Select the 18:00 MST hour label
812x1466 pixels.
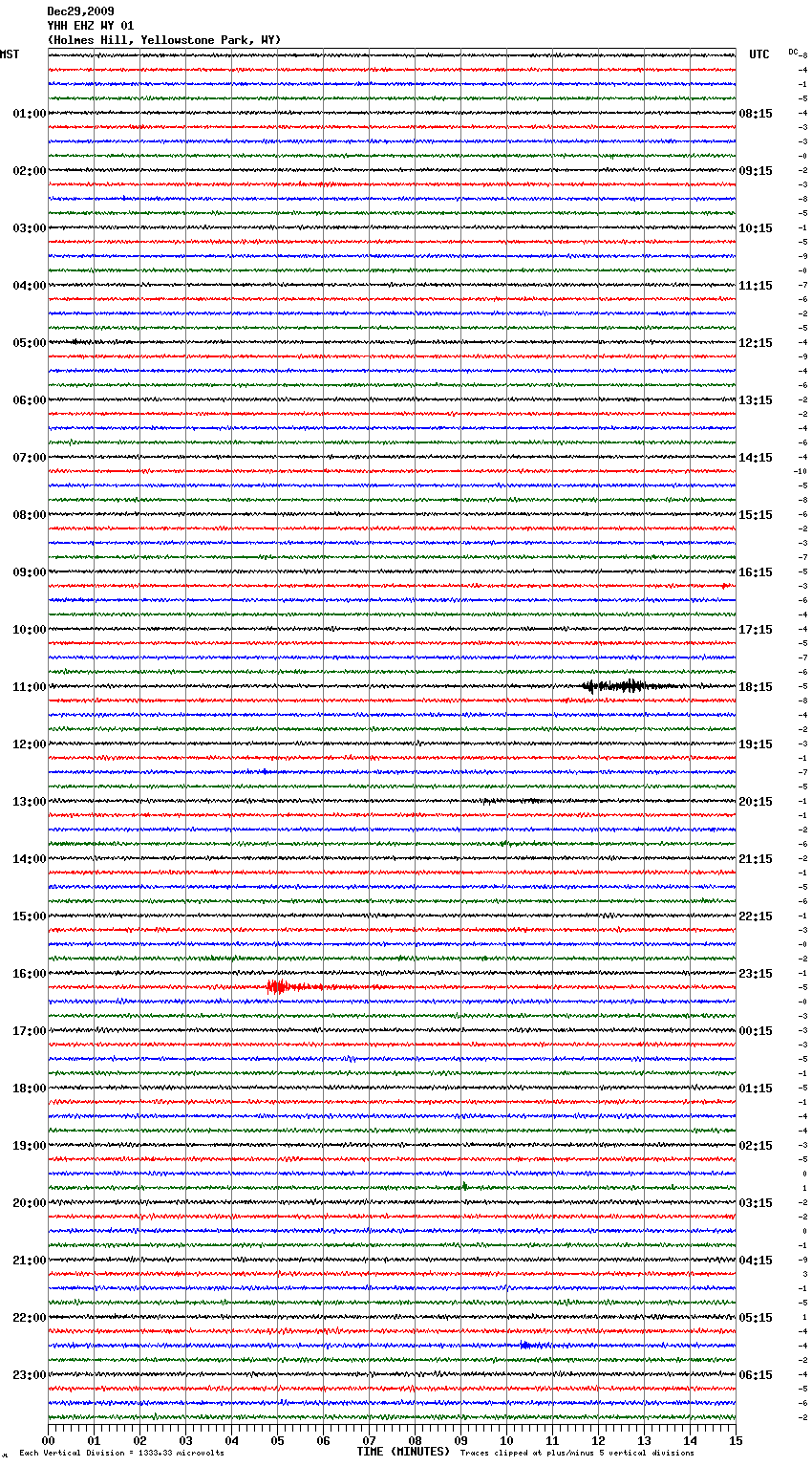[29, 1089]
